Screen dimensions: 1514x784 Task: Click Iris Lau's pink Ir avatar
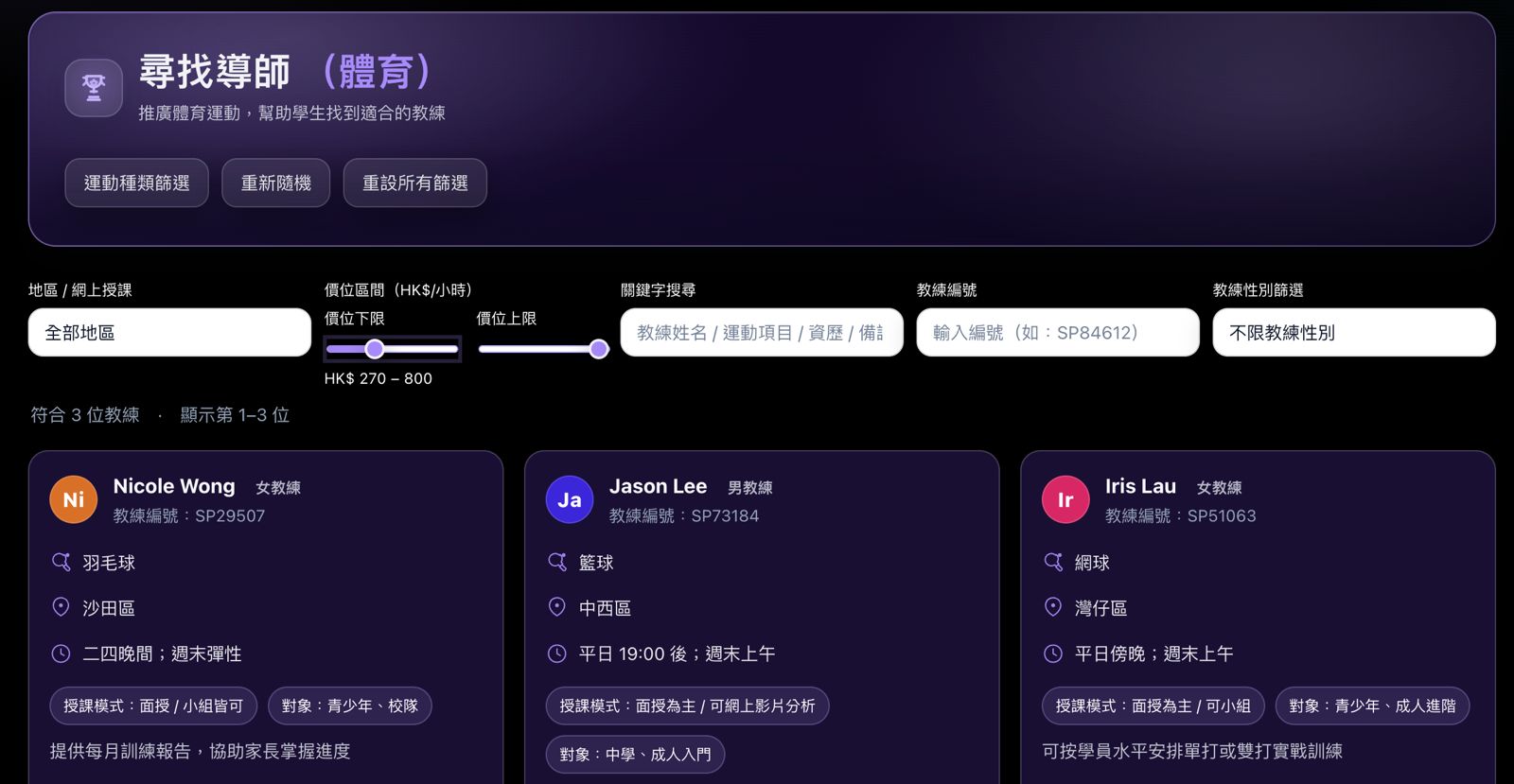click(1065, 499)
